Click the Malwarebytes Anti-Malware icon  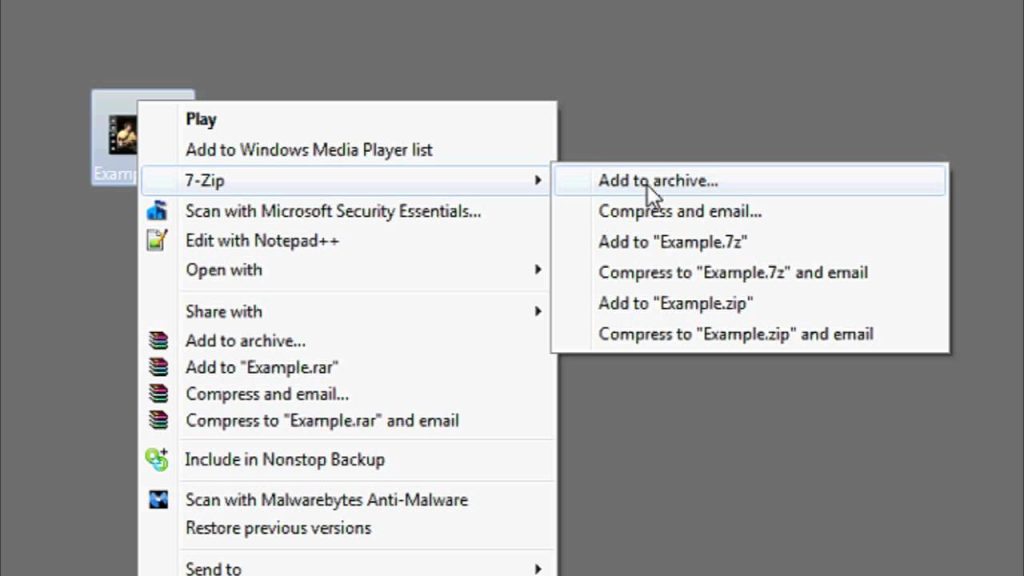pos(158,500)
